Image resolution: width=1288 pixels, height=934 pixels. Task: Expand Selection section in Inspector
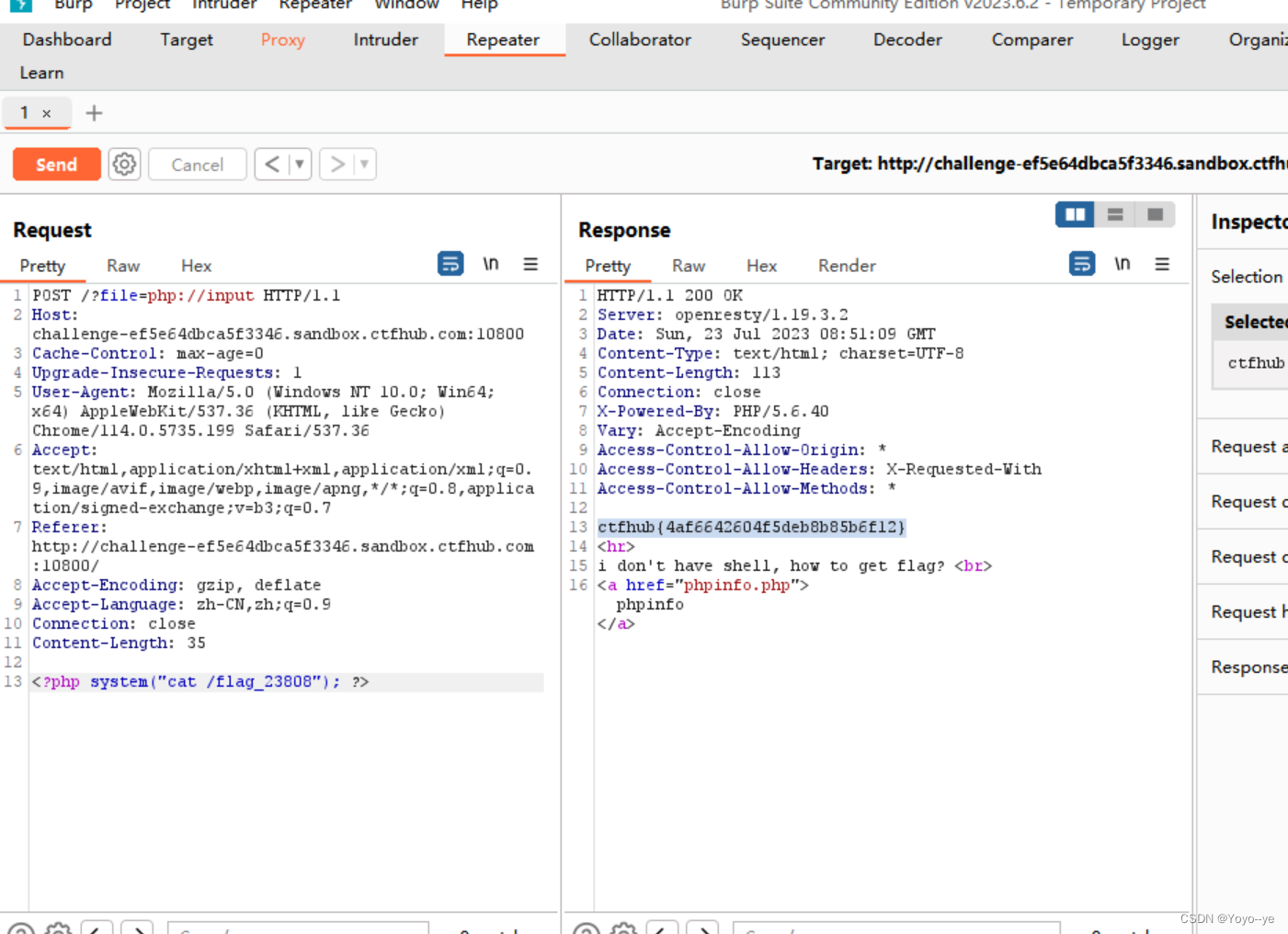point(1247,277)
